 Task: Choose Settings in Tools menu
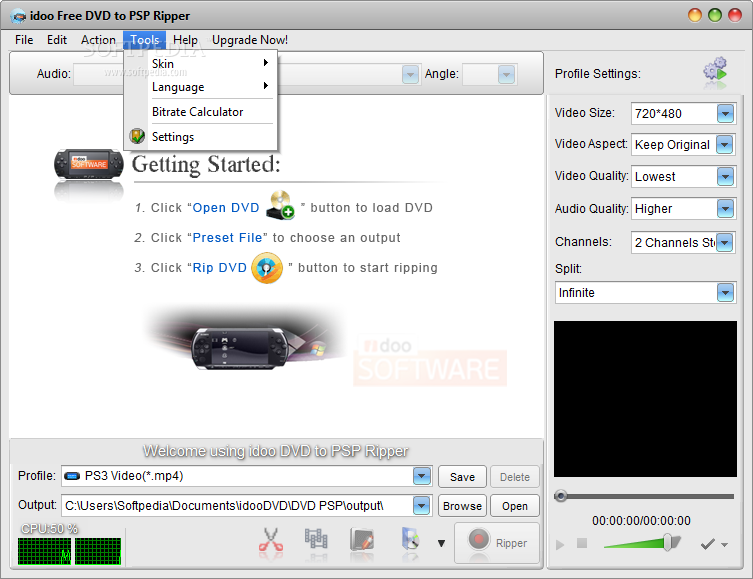click(x=201, y=136)
